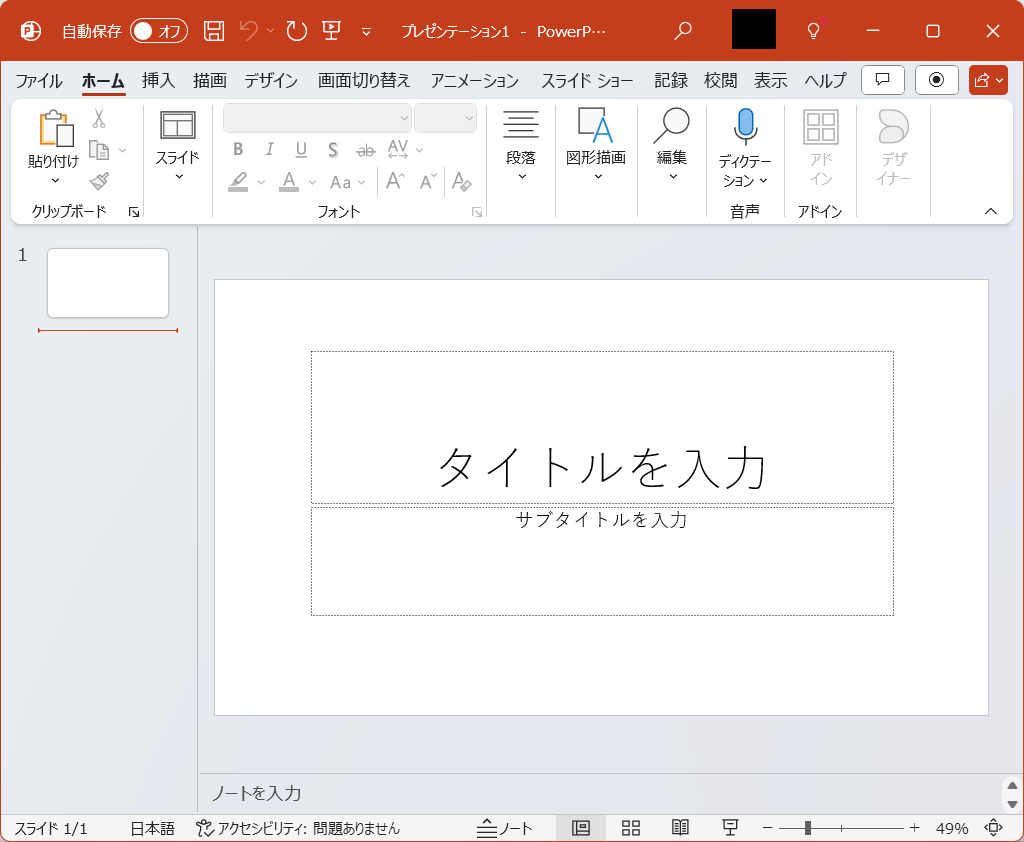Open font color dropdown arrow
Screen dimensions: 1024x842
tap(312, 182)
